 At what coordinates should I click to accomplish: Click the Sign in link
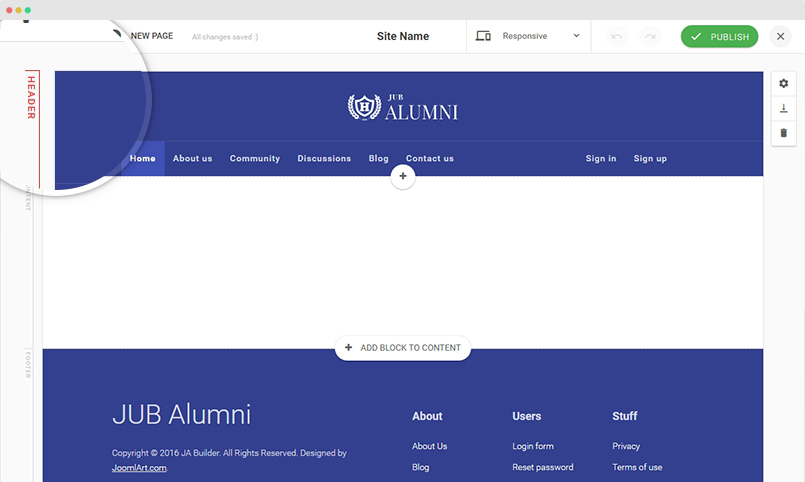(x=601, y=158)
